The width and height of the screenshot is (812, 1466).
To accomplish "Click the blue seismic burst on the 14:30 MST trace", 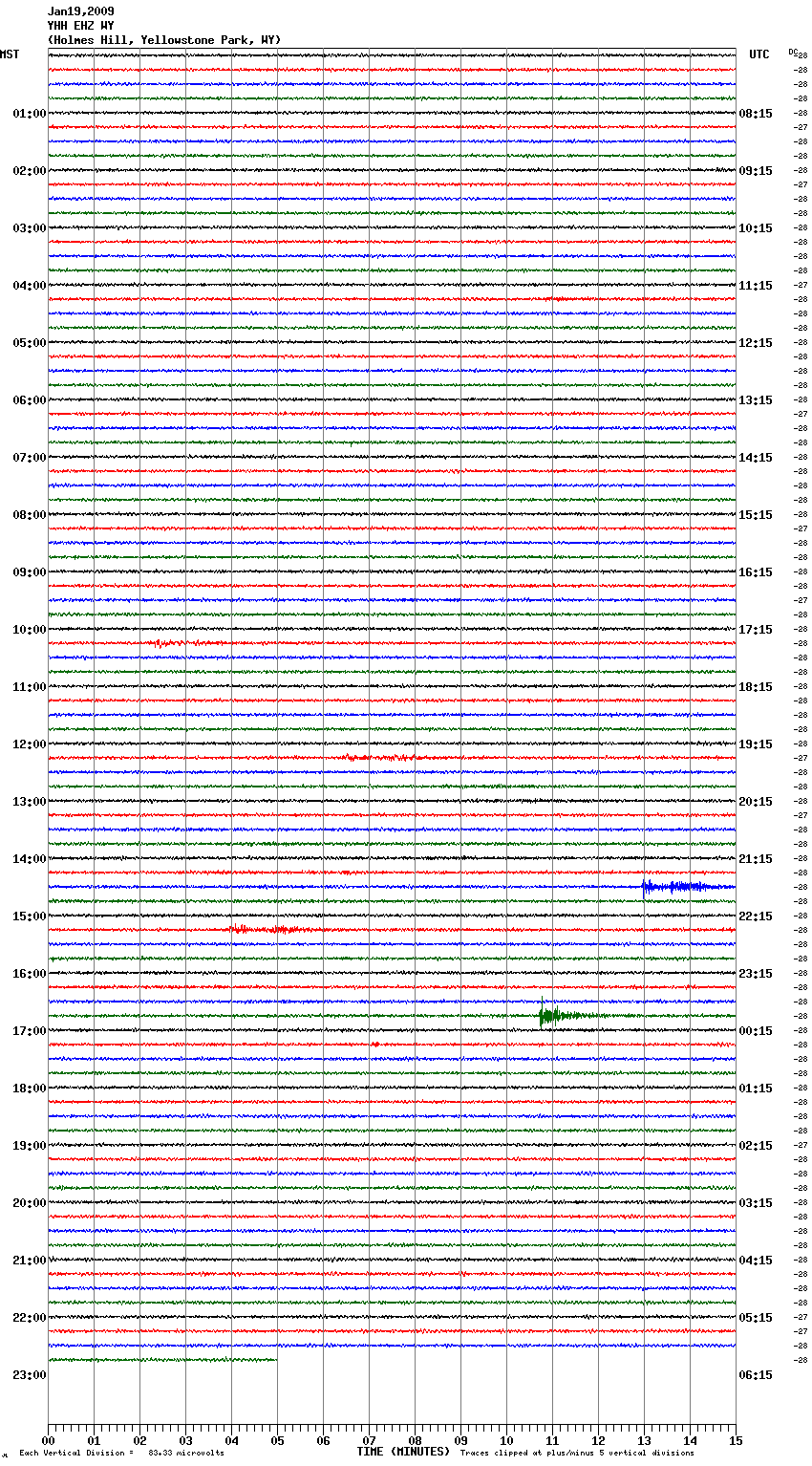I will 683,887.
